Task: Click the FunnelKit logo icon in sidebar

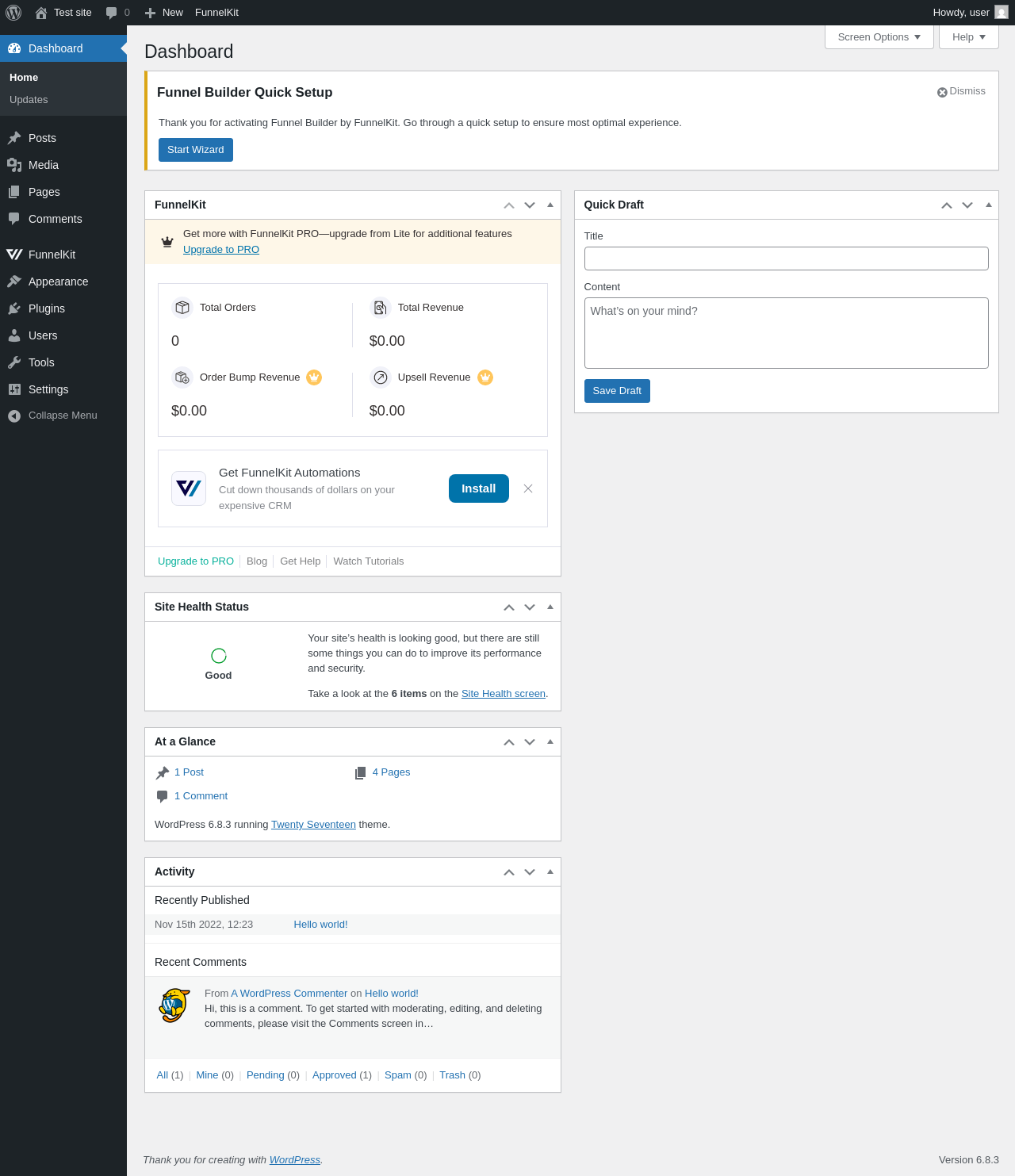Action: 14,255
